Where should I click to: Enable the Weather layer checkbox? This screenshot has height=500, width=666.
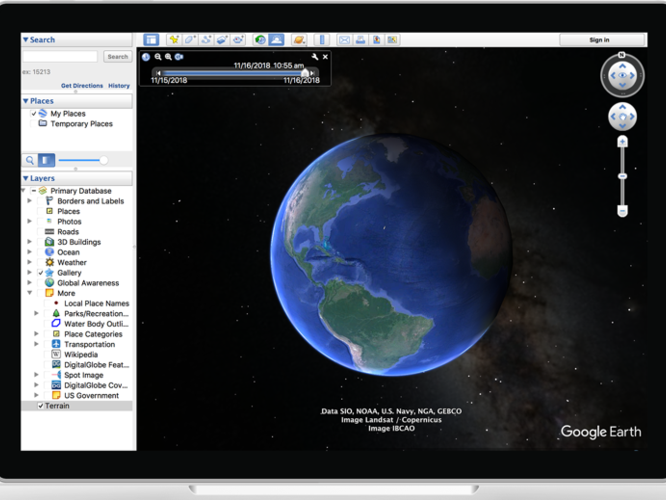point(41,263)
